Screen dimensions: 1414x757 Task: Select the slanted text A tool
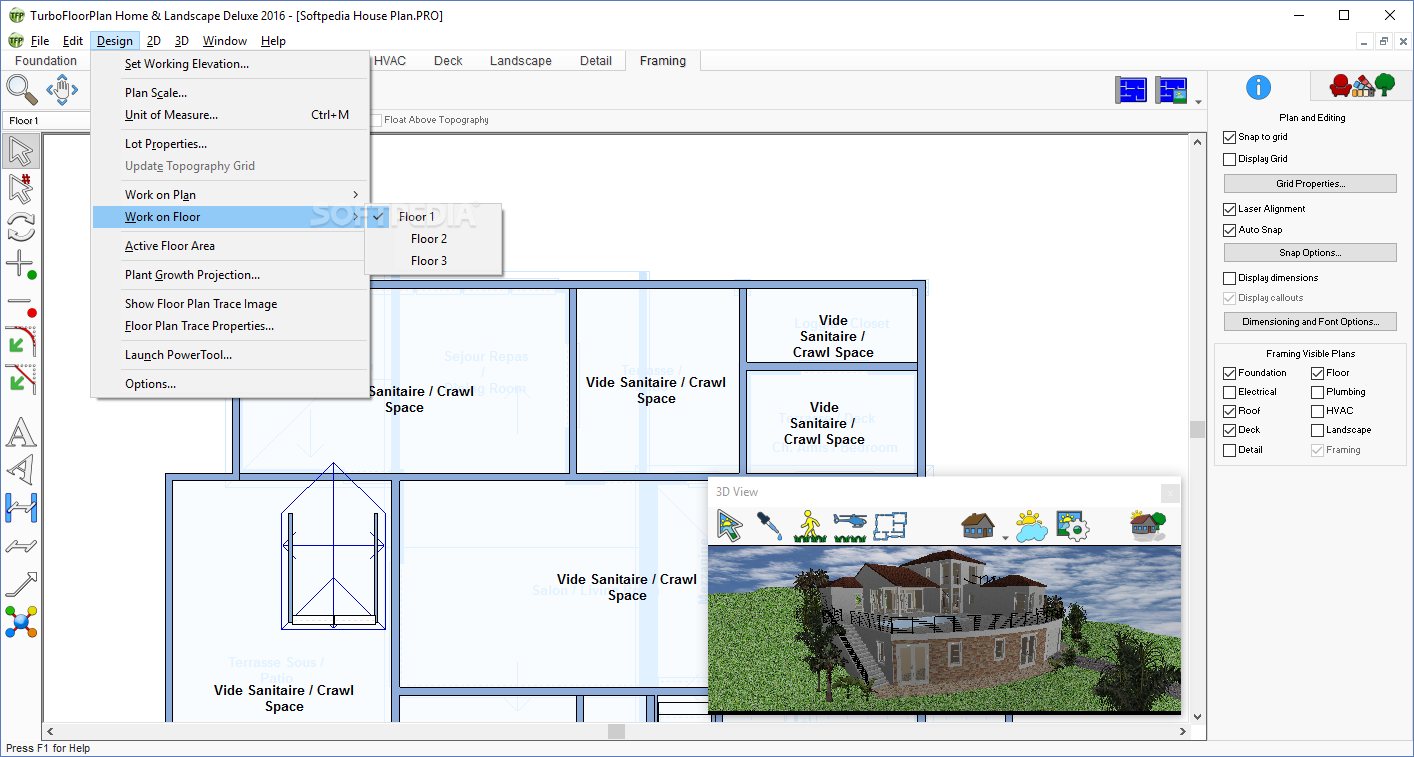pyautogui.click(x=21, y=470)
